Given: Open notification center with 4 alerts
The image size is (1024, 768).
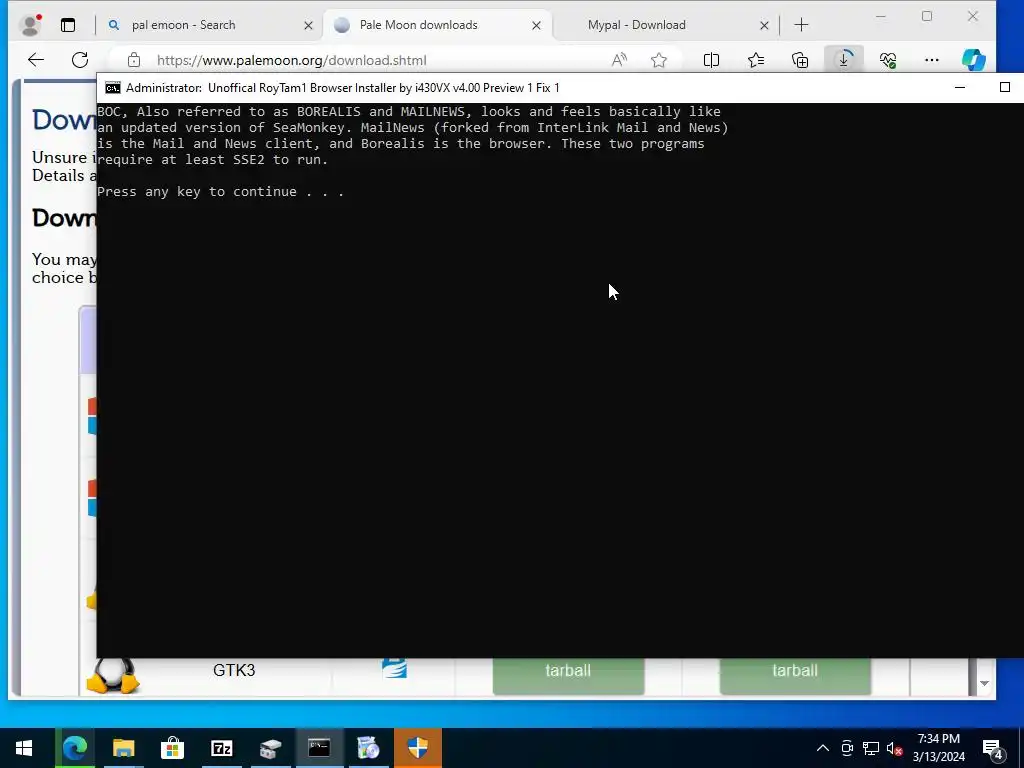Looking at the screenshot, I should [x=993, y=748].
